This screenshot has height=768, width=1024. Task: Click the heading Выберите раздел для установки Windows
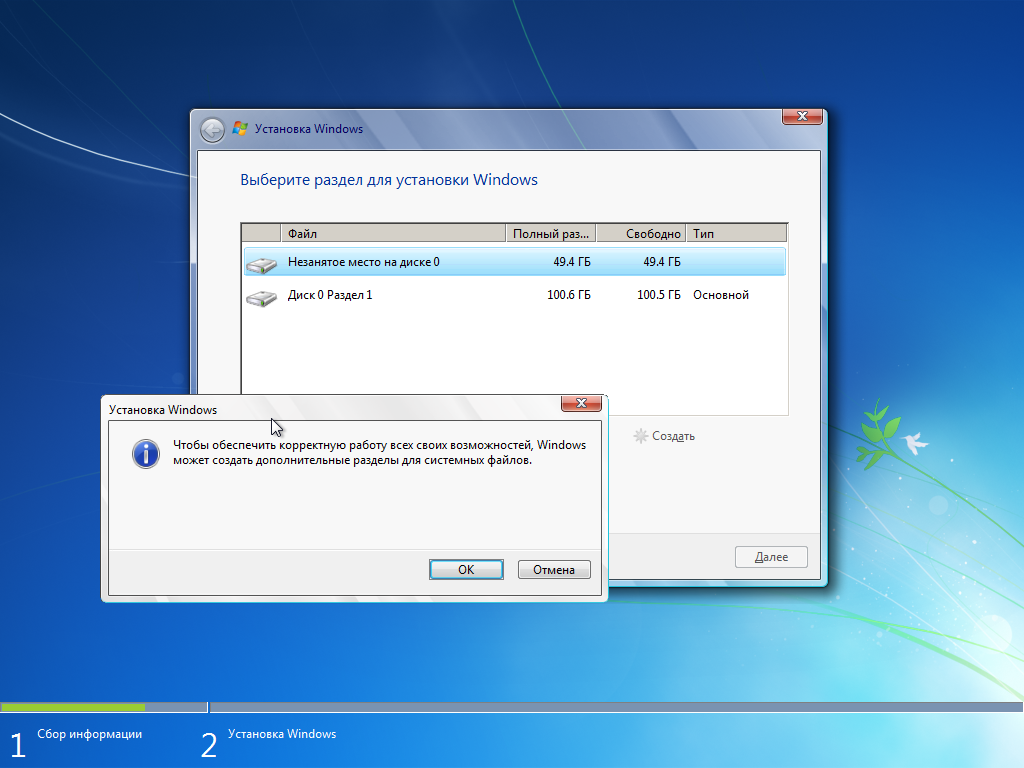click(389, 180)
